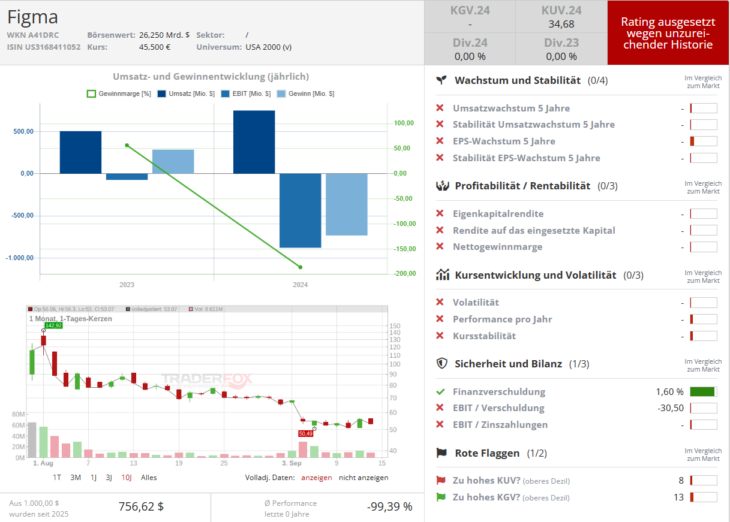This screenshot has height=522, width=730.
Task: Click the KUV.24 value 34,68
Action: (561, 24)
